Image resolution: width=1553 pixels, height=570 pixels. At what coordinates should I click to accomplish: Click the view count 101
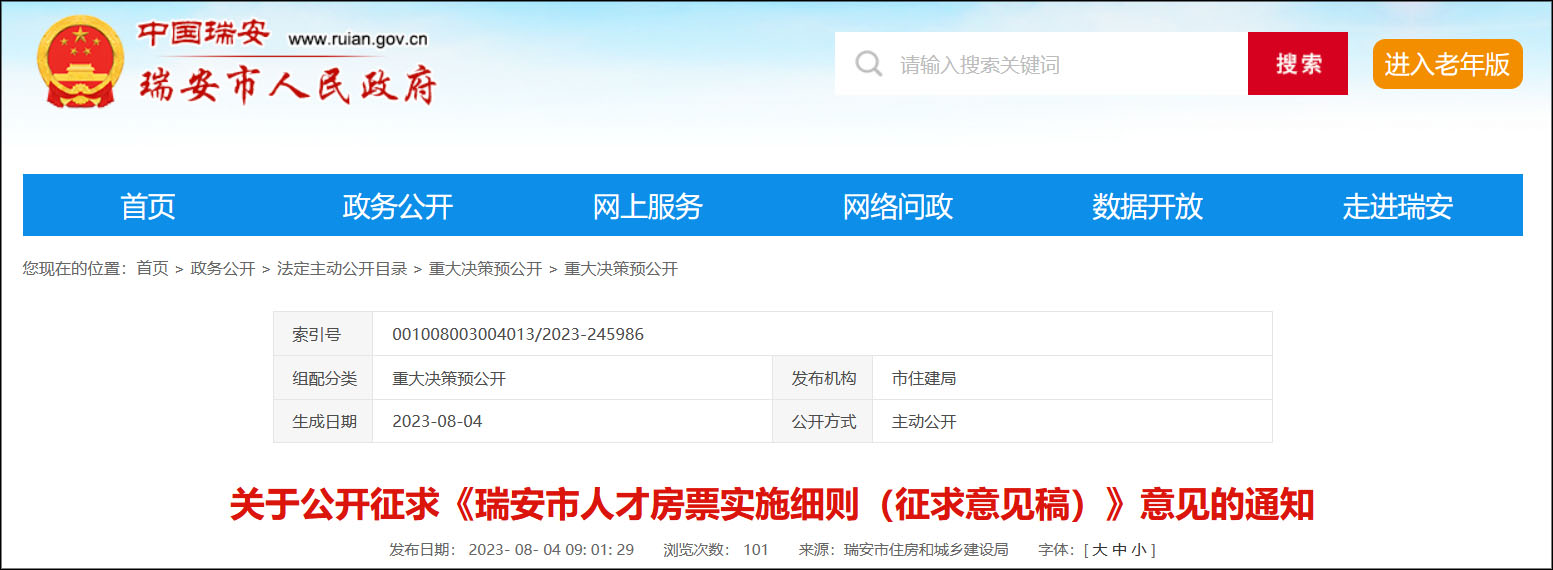click(756, 550)
